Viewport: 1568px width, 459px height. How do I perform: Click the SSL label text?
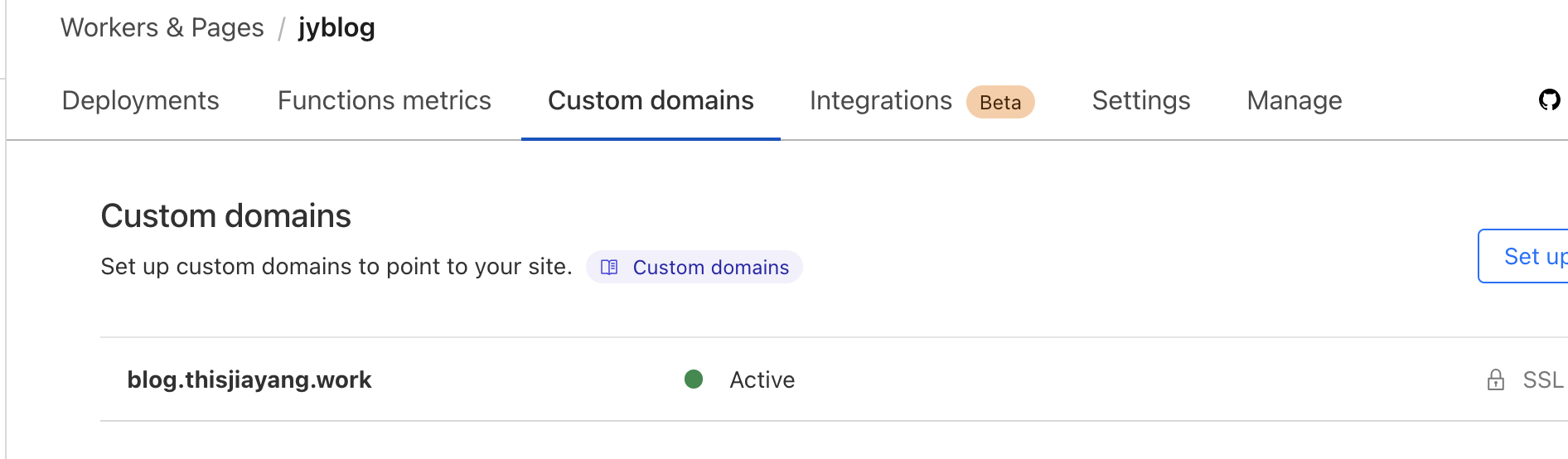(x=1542, y=379)
